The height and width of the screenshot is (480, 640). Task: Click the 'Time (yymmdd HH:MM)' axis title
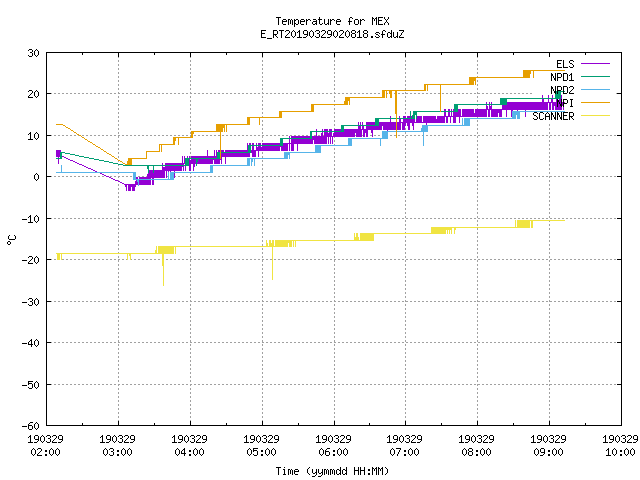pyautogui.click(x=332, y=471)
